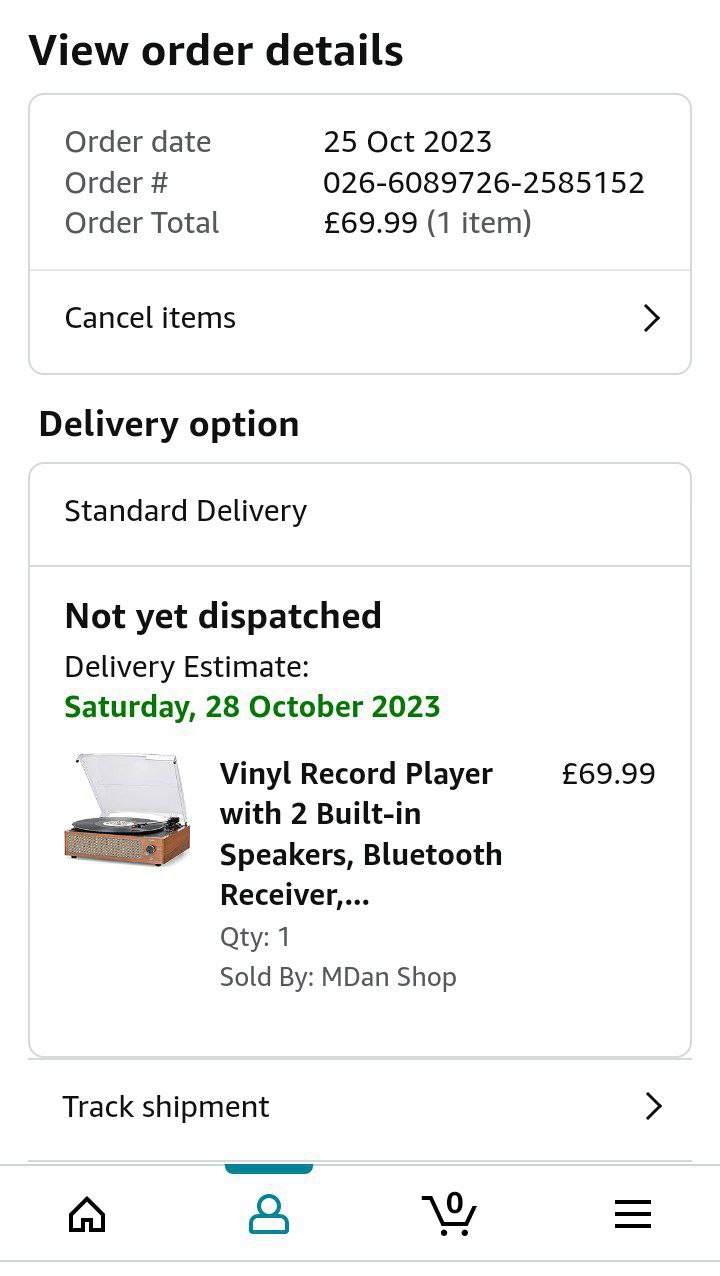Tap the order number 026-6089726-2585152

[484, 183]
